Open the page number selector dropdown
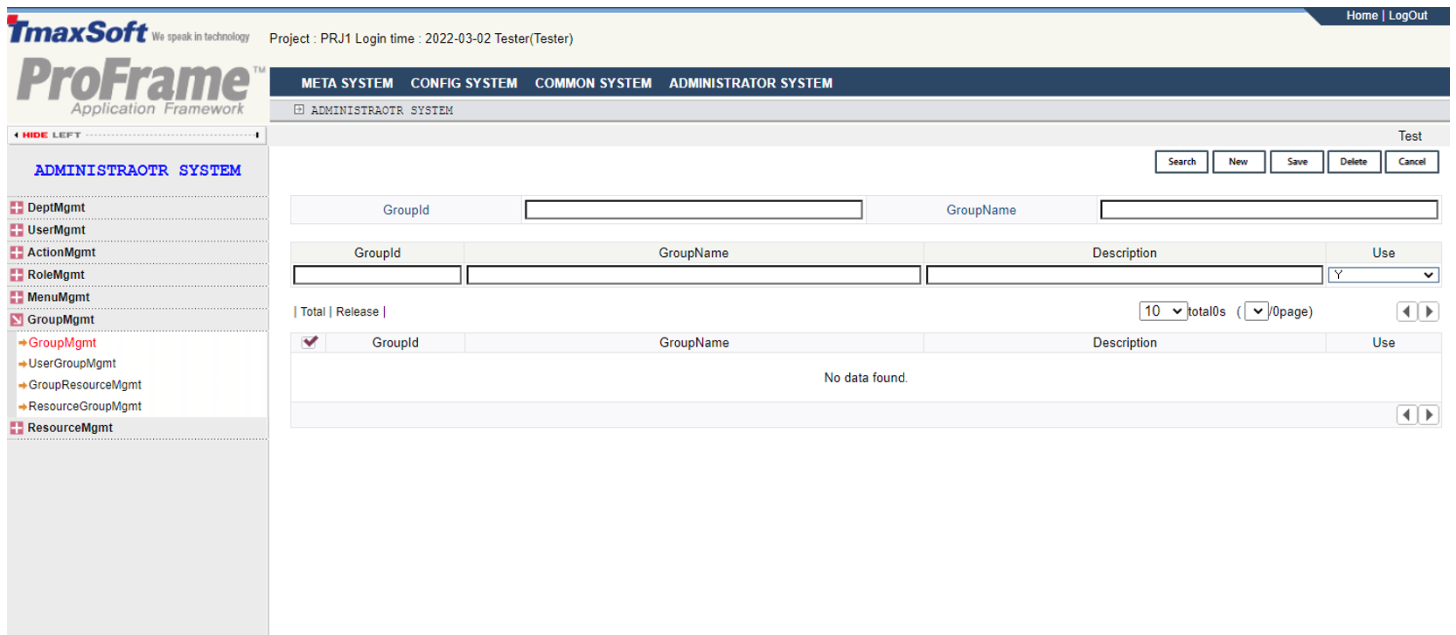Viewport: 1456px width, 635px height. pyautogui.click(x=1256, y=311)
